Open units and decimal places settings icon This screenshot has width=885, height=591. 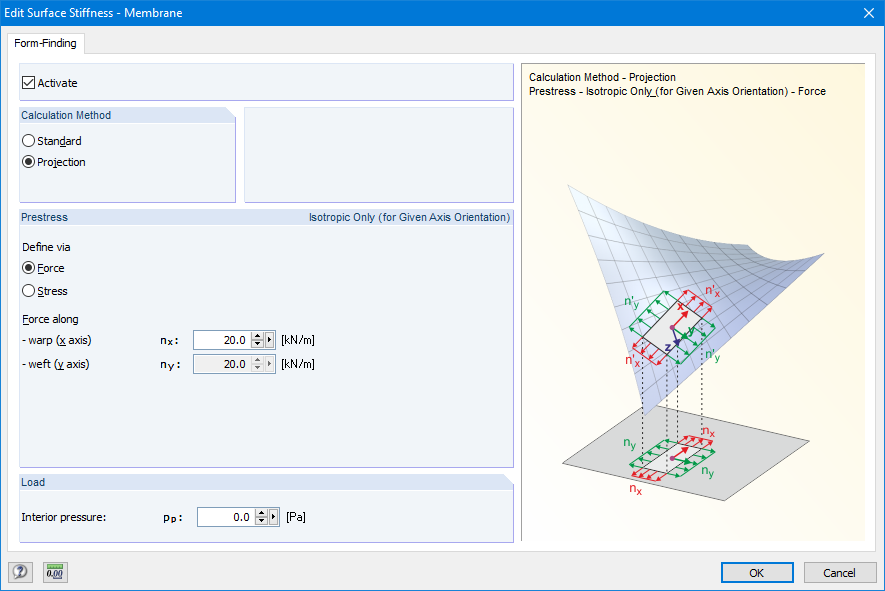pyautogui.click(x=55, y=572)
